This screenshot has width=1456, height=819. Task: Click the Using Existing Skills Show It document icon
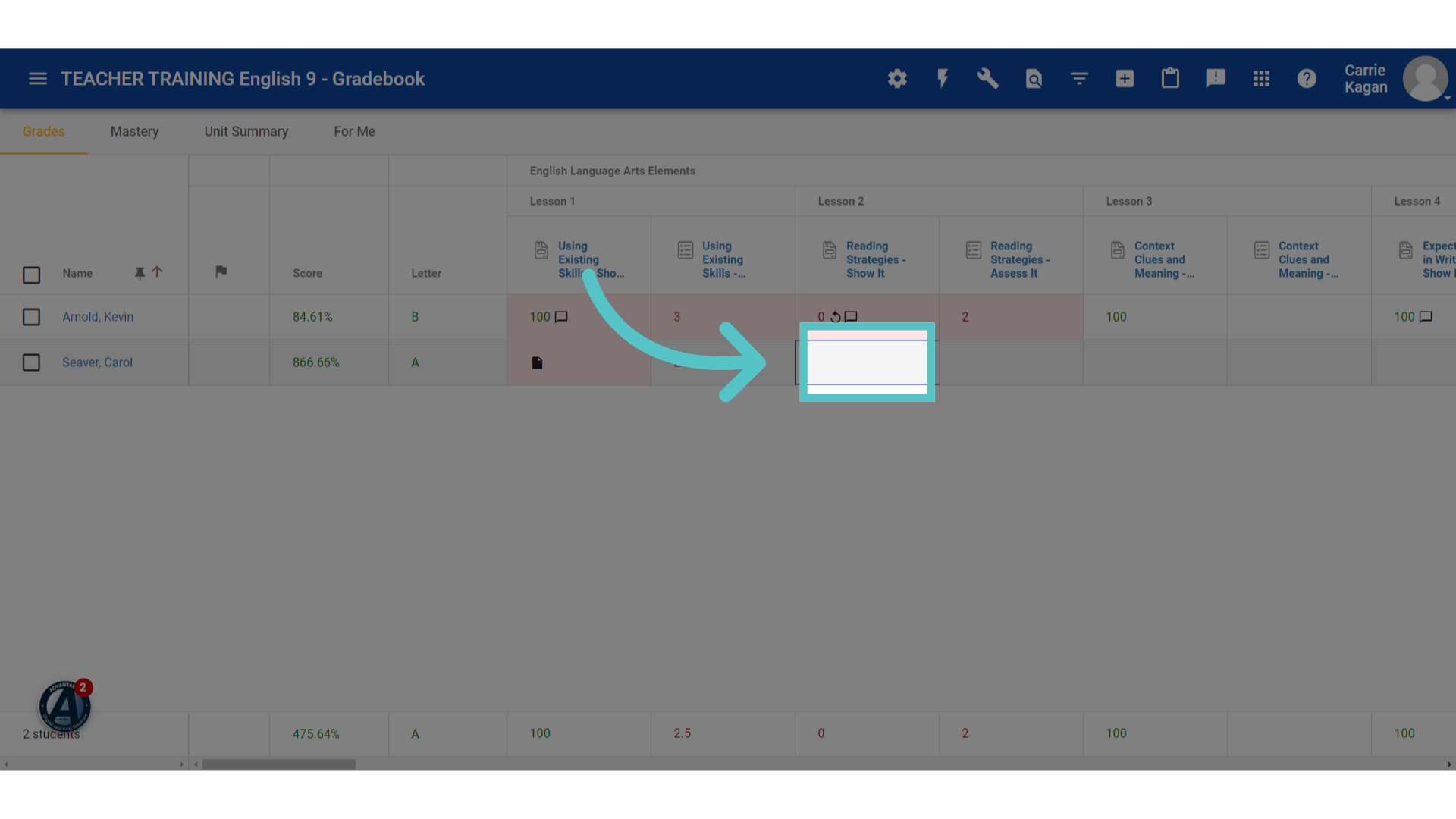coord(541,250)
